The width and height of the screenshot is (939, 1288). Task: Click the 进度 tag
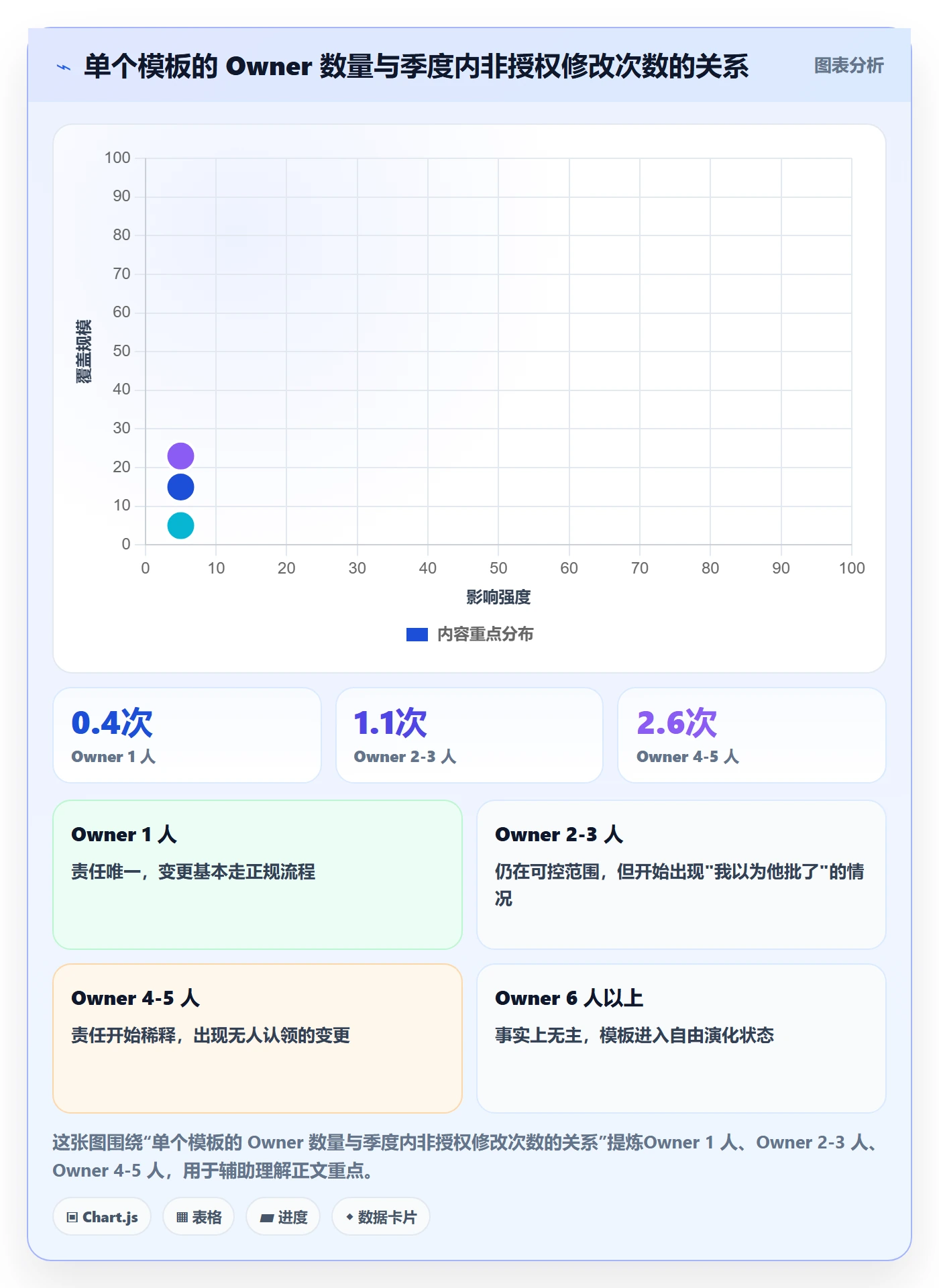283,1217
